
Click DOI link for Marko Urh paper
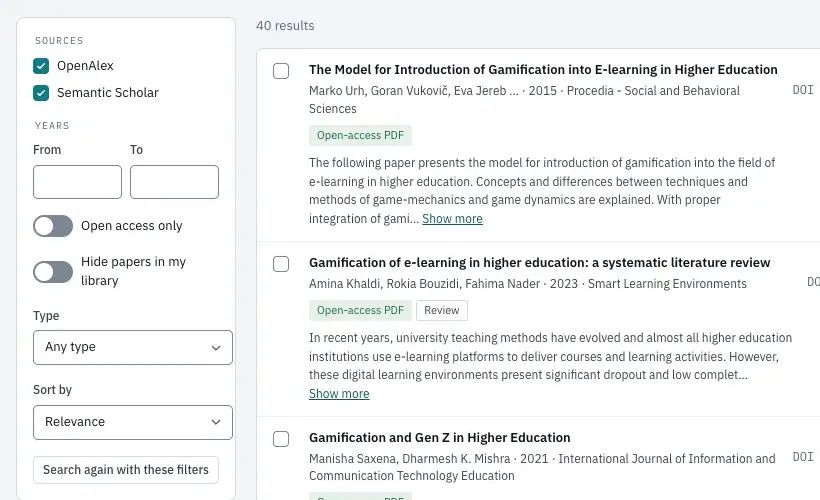click(x=803, y=90)
